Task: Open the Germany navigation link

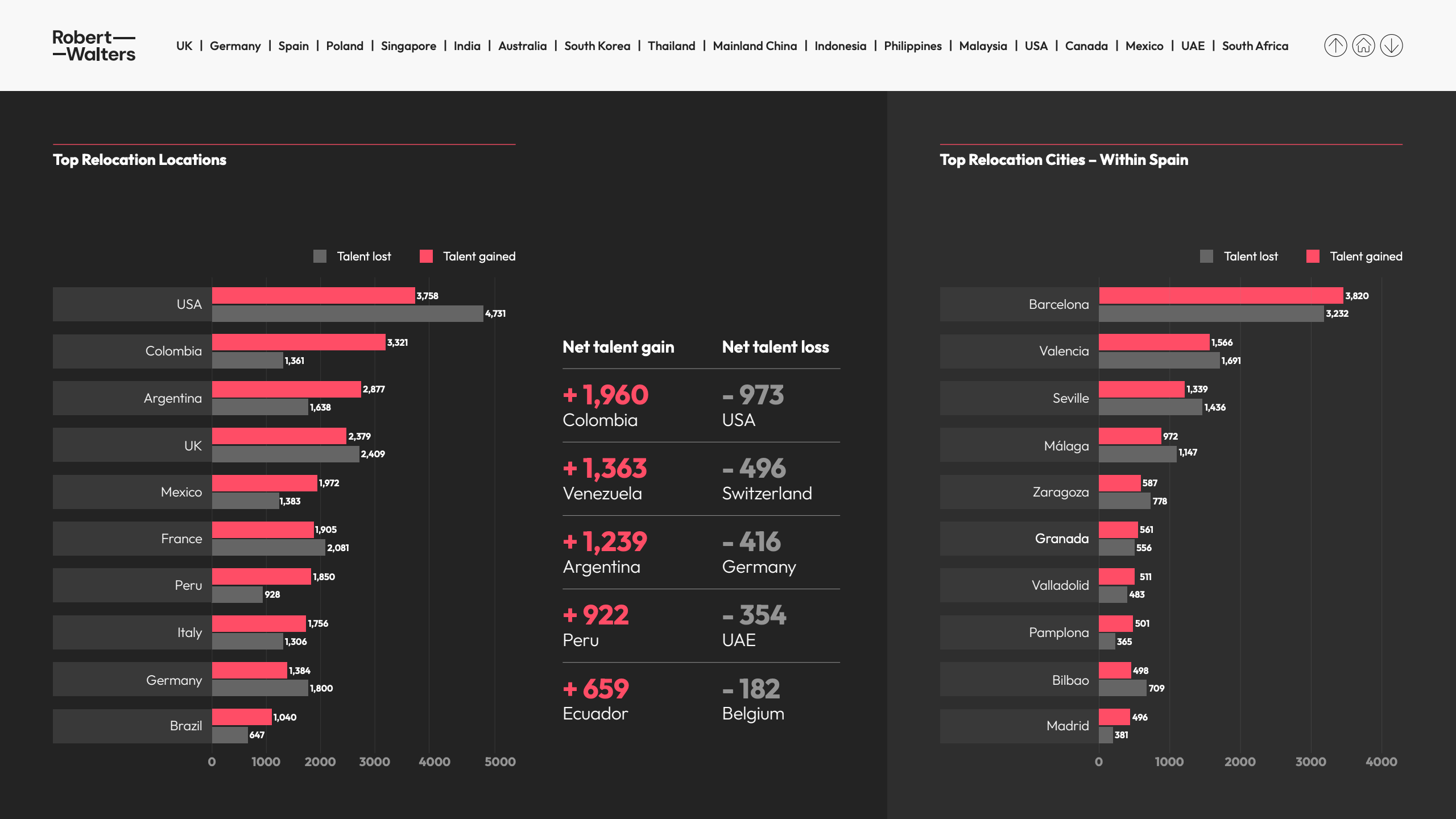Action: point(235,46)
